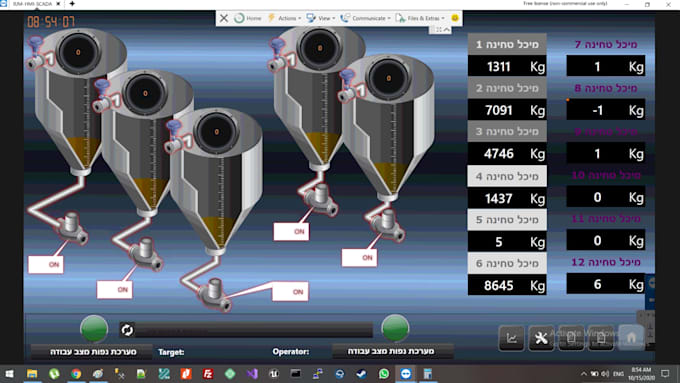Click the TeamViewer close-session X icon
Image resolution: width=680 pixels, height=383 pixels.
click(x=224, y=18)
